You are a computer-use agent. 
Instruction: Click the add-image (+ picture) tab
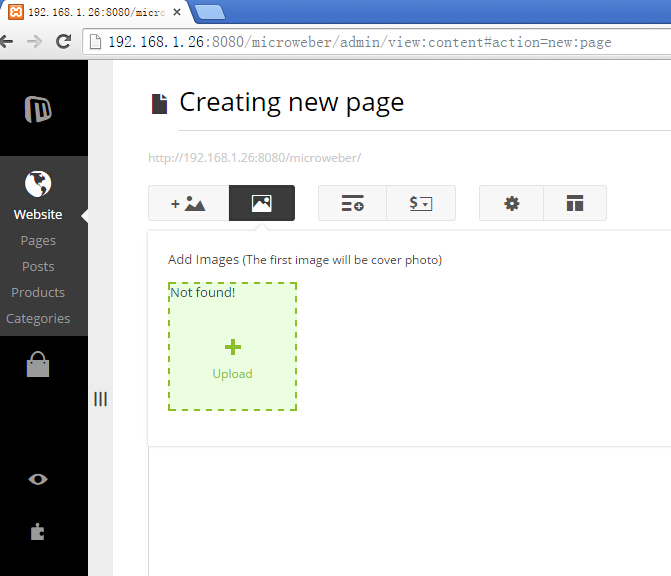pyautogui.click(x=188, y=203)
